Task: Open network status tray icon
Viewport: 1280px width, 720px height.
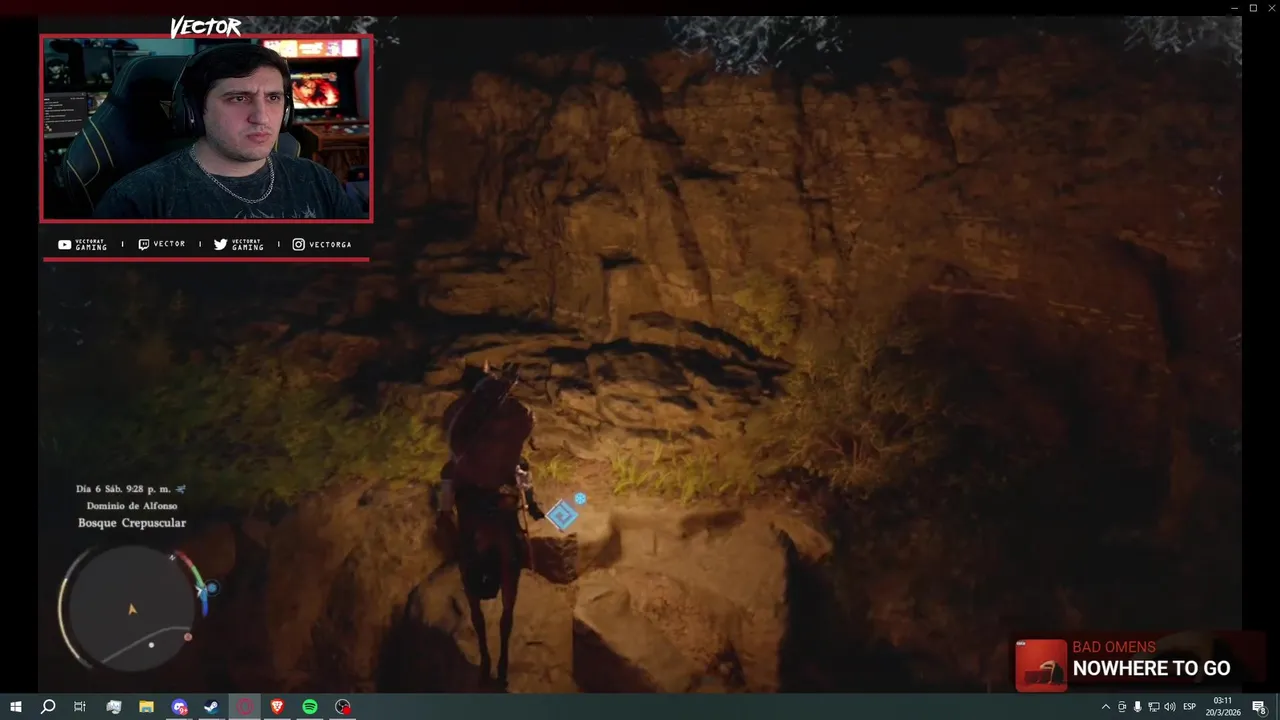Action: [1153, 707]
